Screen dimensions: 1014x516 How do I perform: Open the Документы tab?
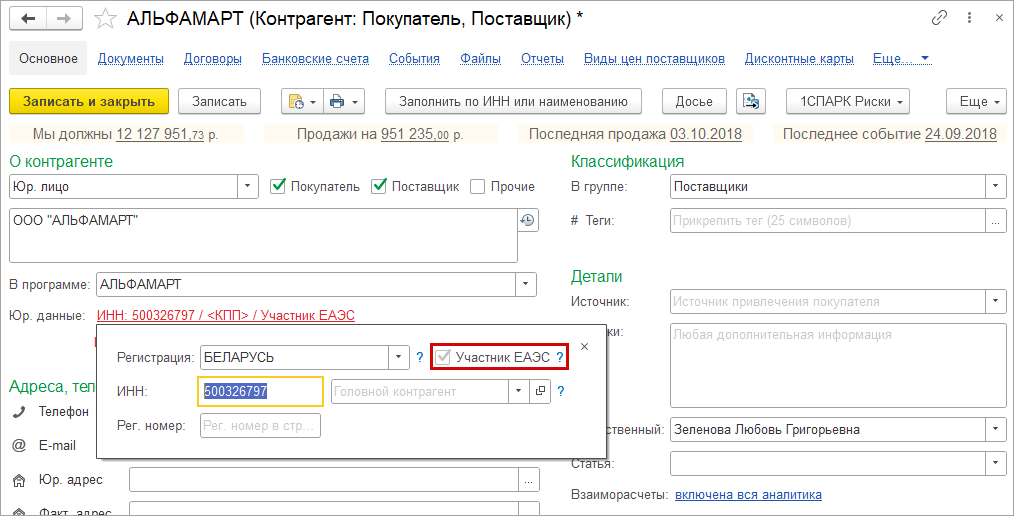pos(131,59)
